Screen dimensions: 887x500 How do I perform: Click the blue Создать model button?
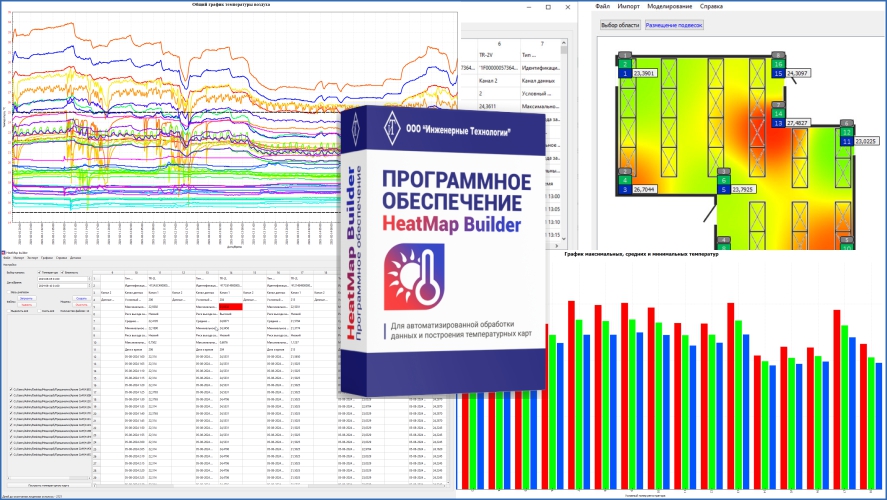pos(81,298)
